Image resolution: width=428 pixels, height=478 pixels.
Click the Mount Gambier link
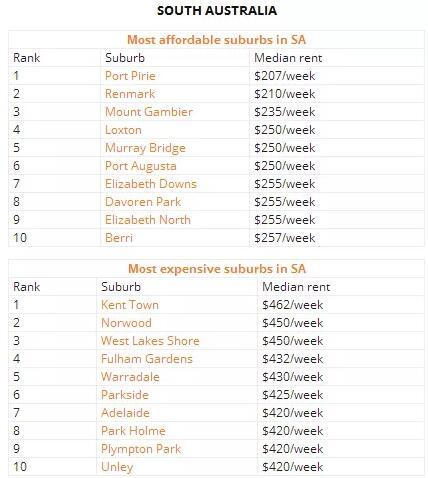coord(149,112)
